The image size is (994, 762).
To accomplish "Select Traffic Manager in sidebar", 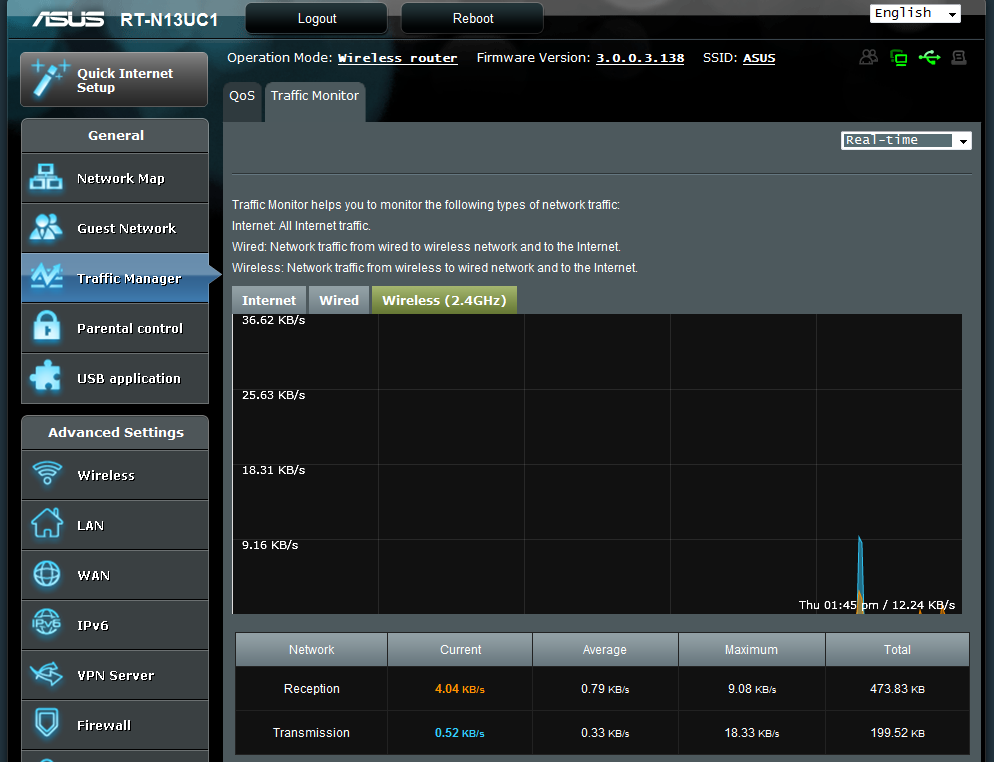I will pyautogui.click(x=115, y=278).
